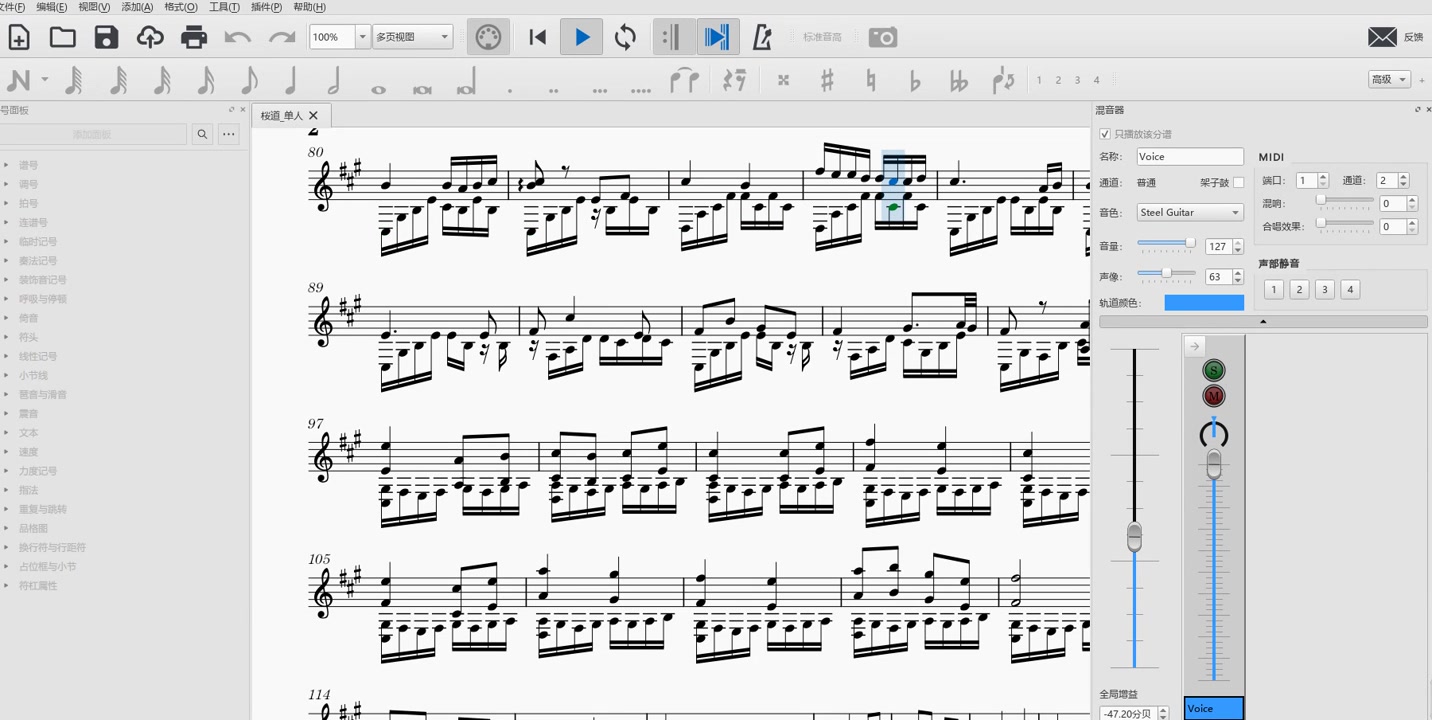Select voice 1 in note toolbar
The height and width of the screenshot is (720, 1432).
coord(1039,80)
